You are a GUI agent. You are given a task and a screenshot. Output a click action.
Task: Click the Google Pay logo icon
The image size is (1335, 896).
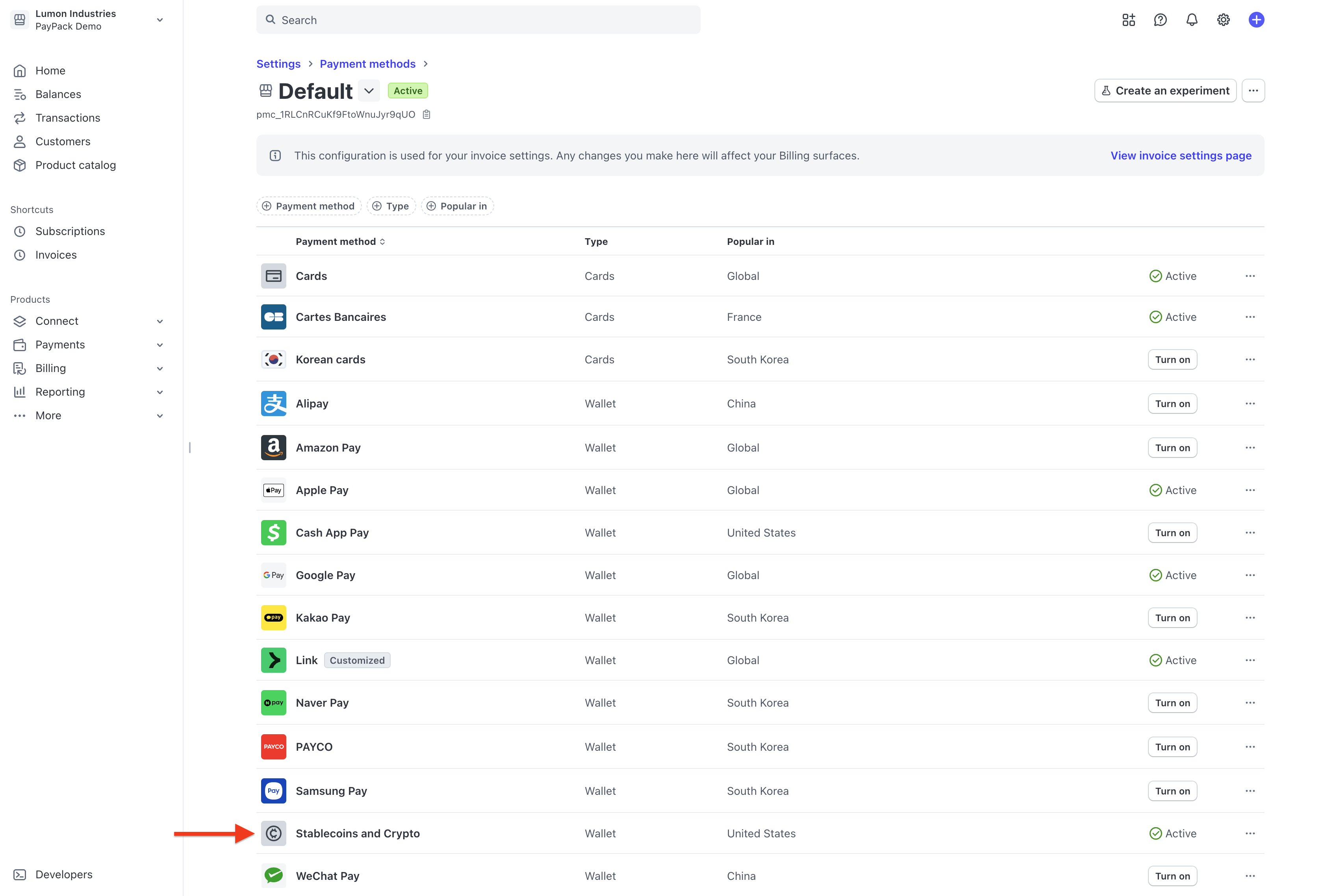pos(274,576)
